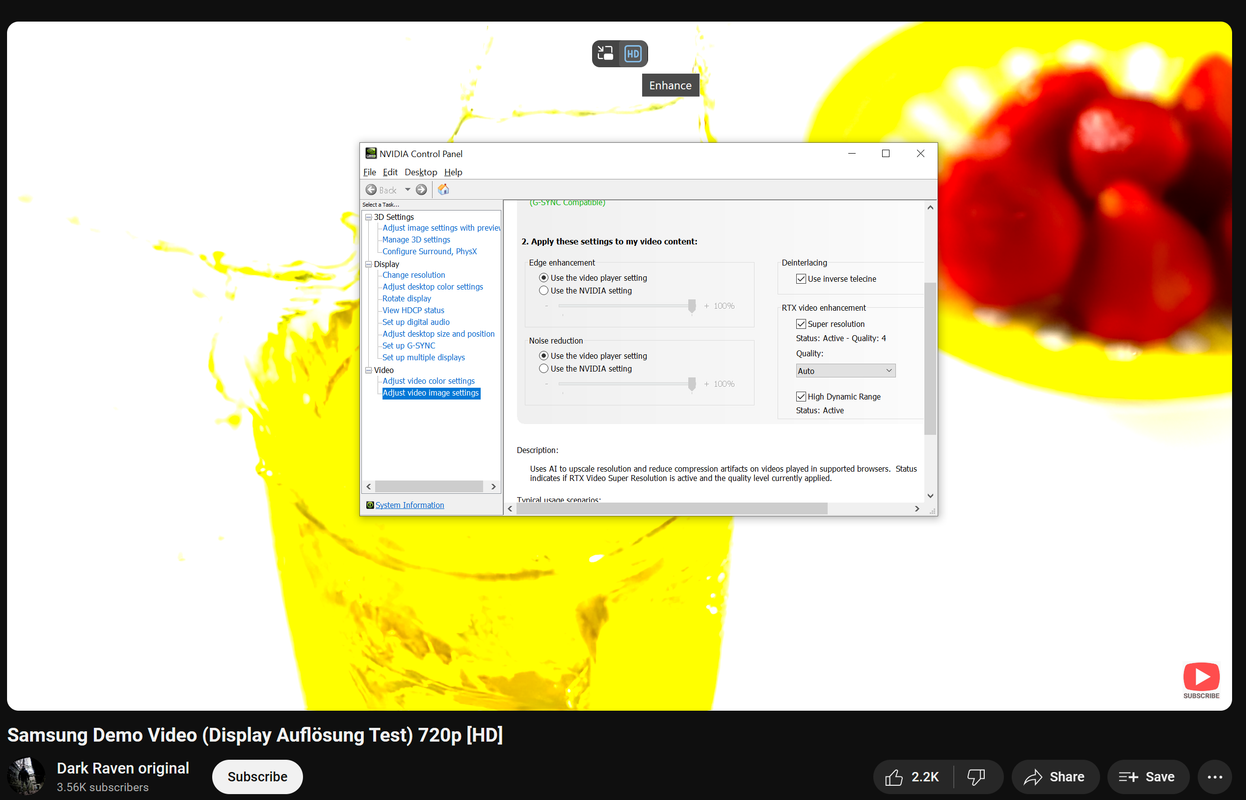
Task: Click task tree scroll-right arrow
Action: tap(493, 486)
